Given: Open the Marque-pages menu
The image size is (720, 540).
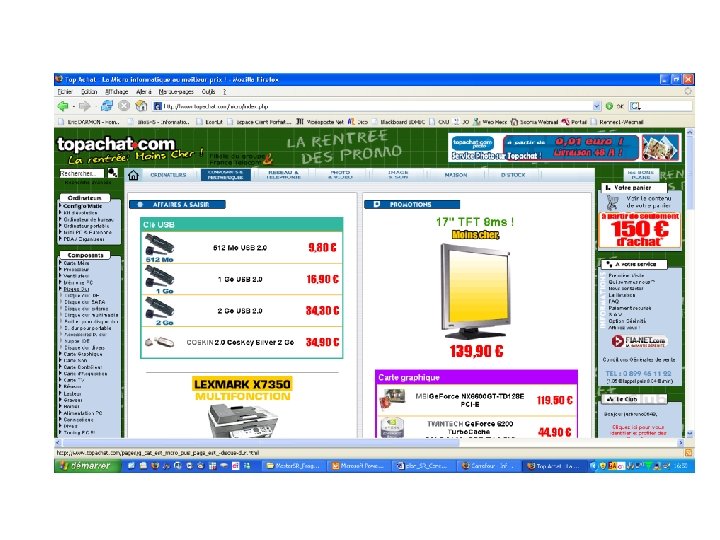Looking at the screenshot, I should 176,92.
